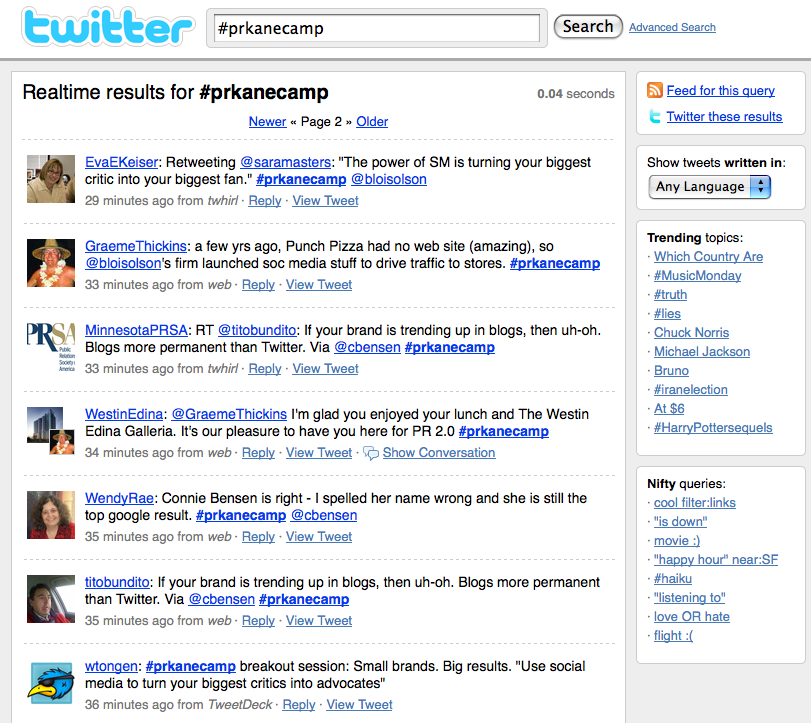
Task: Open GraemeThickins username link
Action: [x=136, y=246]
